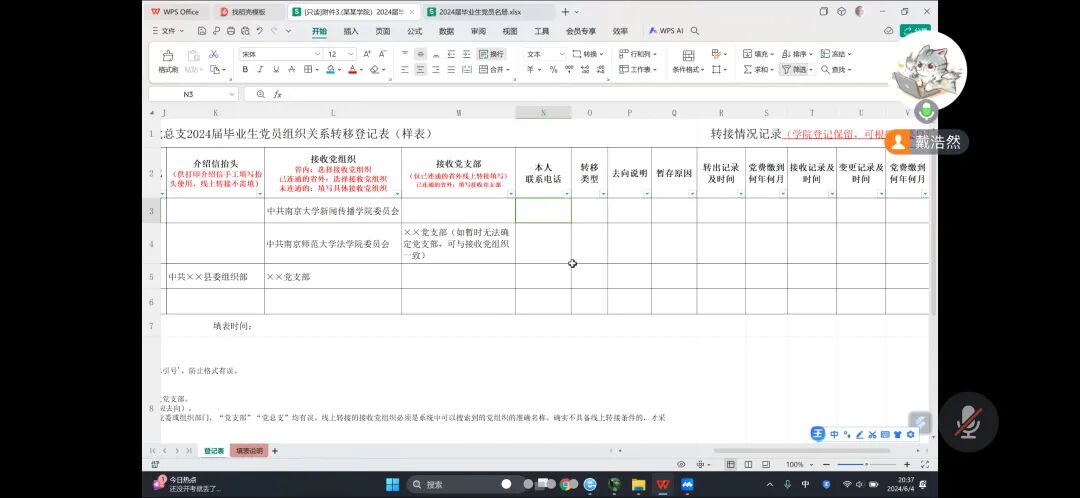The image size is (1080, 498).
Task: Toggle Wrap Text (换行) for the cell
Action: pyautogui.click(x=491, y=54)
